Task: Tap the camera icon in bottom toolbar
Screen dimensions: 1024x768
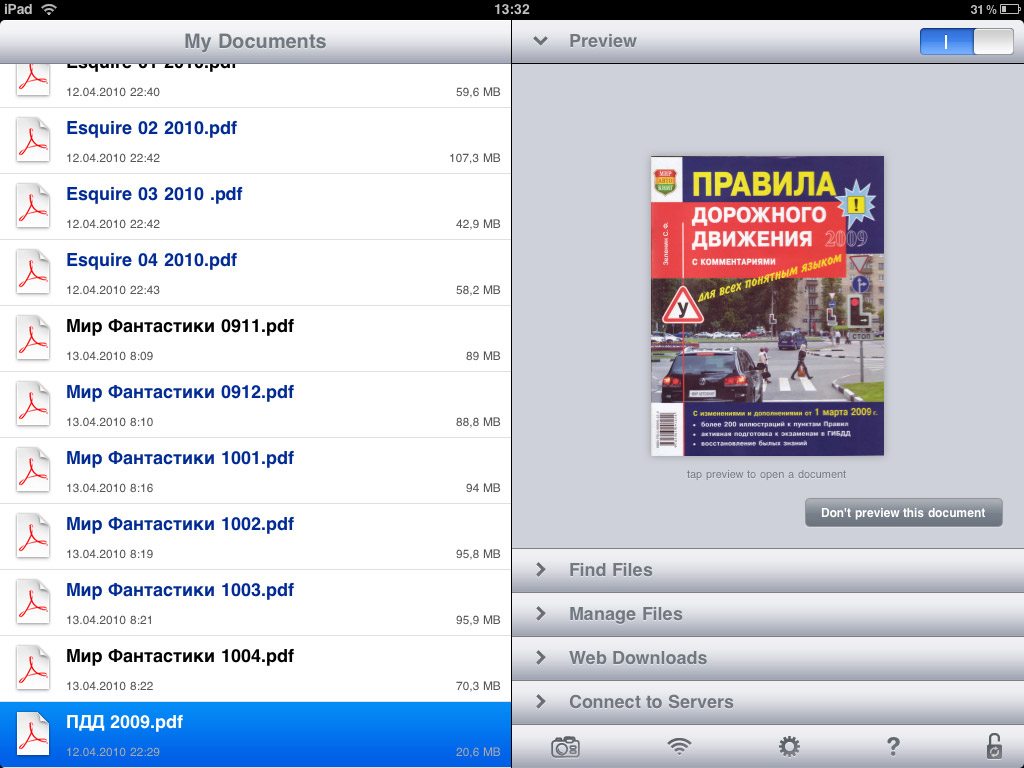Action: (565, 746)
